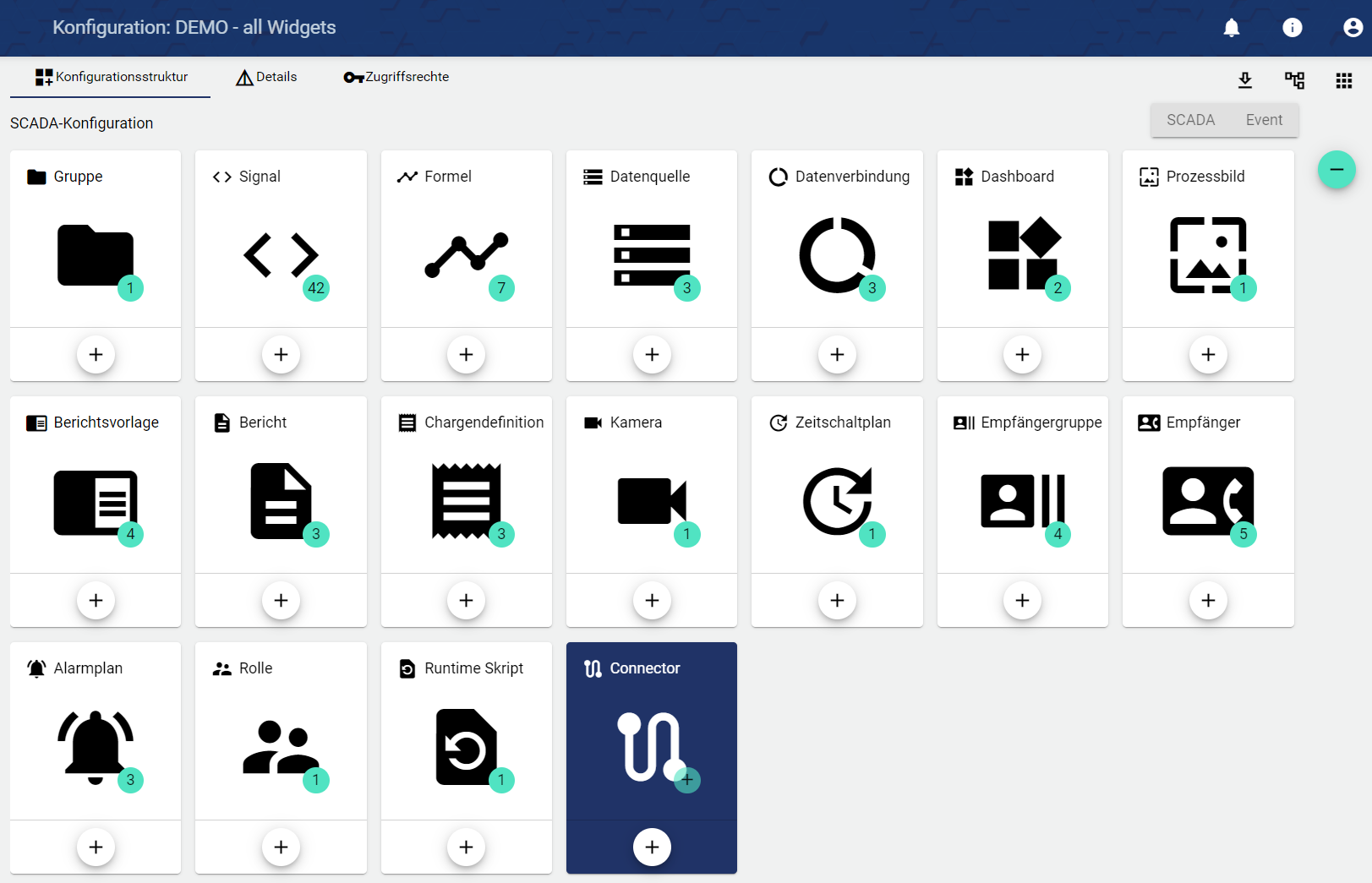Image resolution: width=1372 pixels, height=883 pixels.
Task: Click the download icon in toolbar
Action: click(x=1245, y=80)
